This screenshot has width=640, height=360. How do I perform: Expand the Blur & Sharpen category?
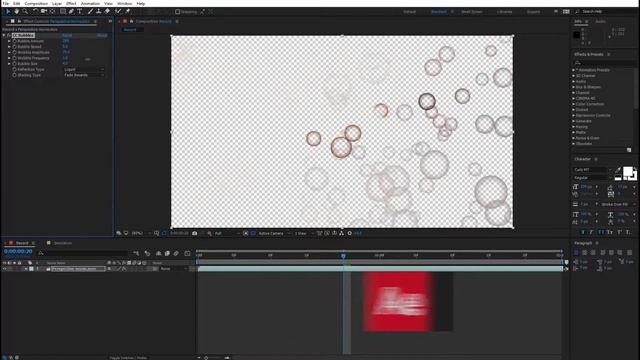click(573, 87)
